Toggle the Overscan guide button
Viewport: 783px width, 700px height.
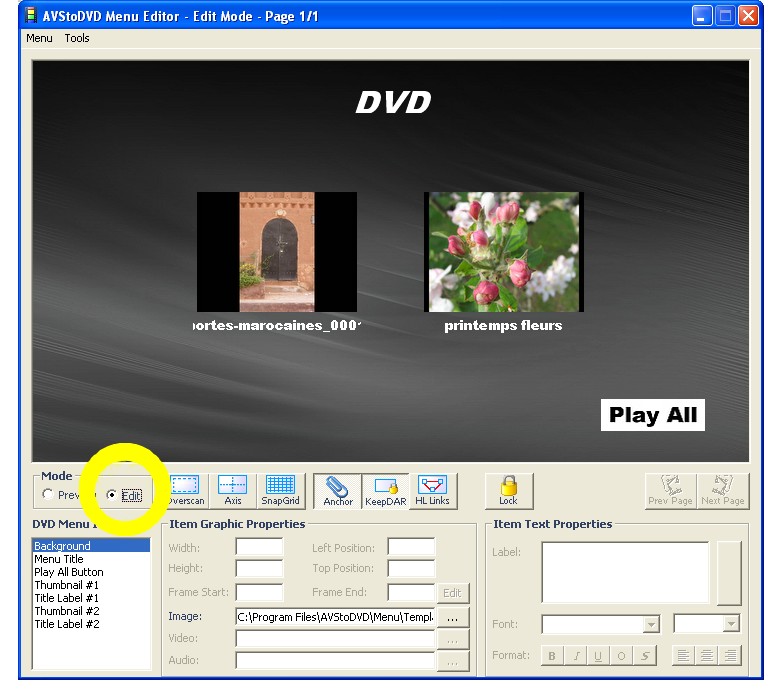tap(184, 490)
